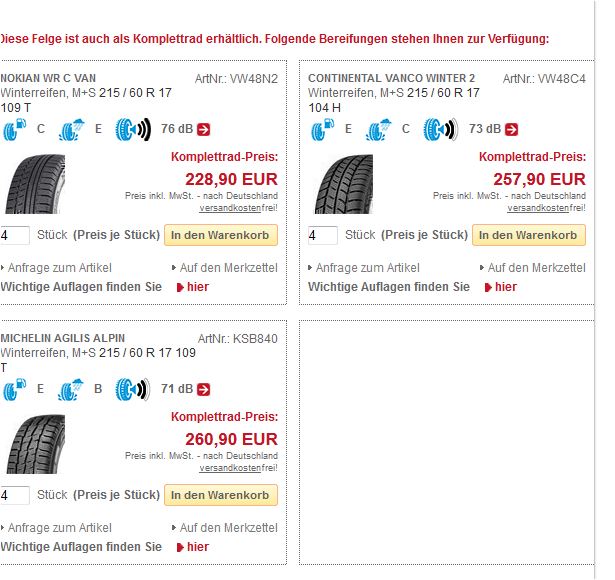The width and height of the screenshot is (615, 580).
Task: Click quantity field for Michelin tire
Action: click(14, 496)
